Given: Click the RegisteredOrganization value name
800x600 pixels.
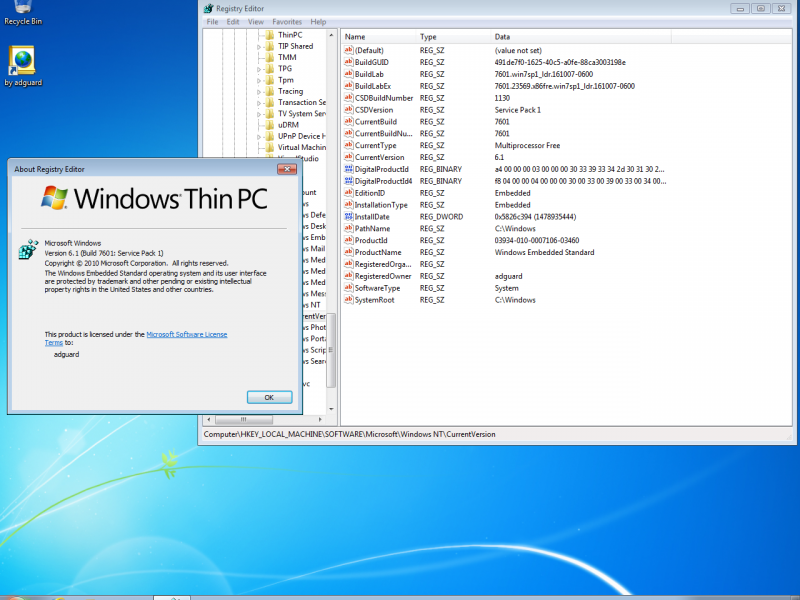Looking at the screenshot, I should pyautogui.click(x=383, y=264).
